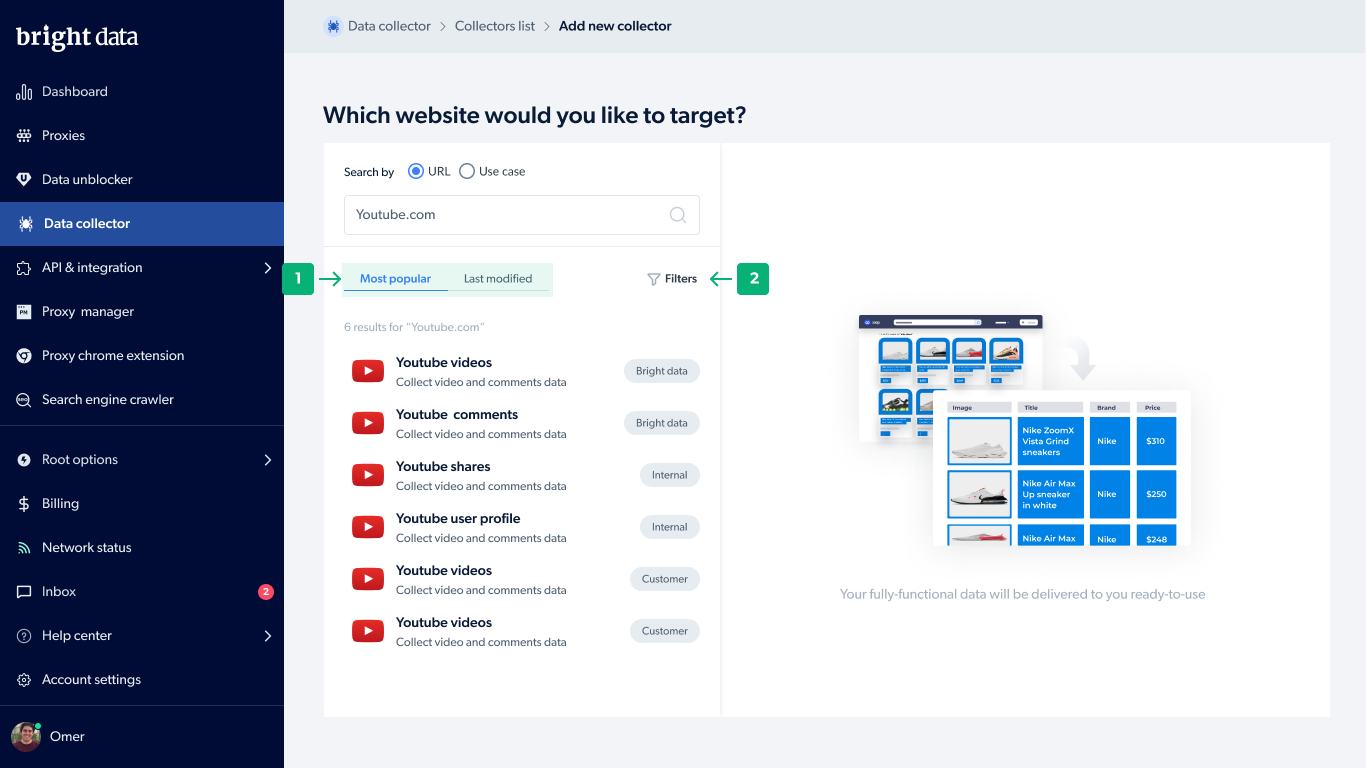The height and width of the screenshot is (768, 1366).
Task: Expand the Root options chevron
Action: 267,460
